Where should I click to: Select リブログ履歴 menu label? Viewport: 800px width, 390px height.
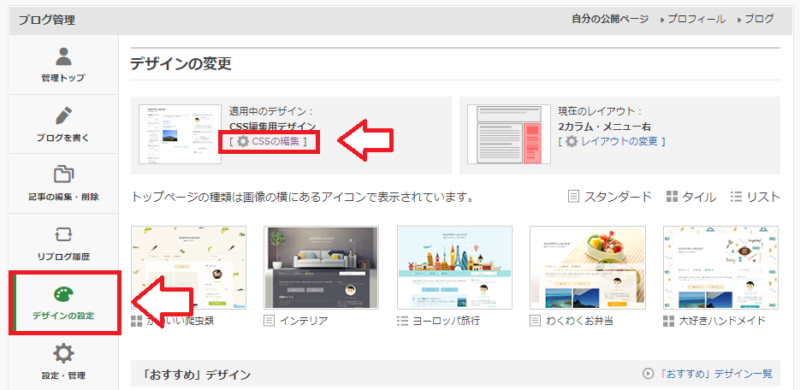click(63, 256)
